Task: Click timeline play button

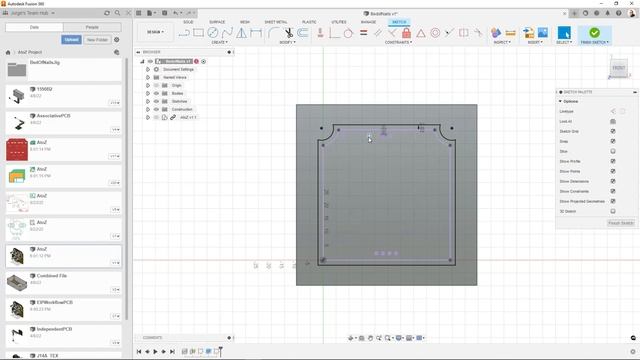Action: [x=156, y=351]
